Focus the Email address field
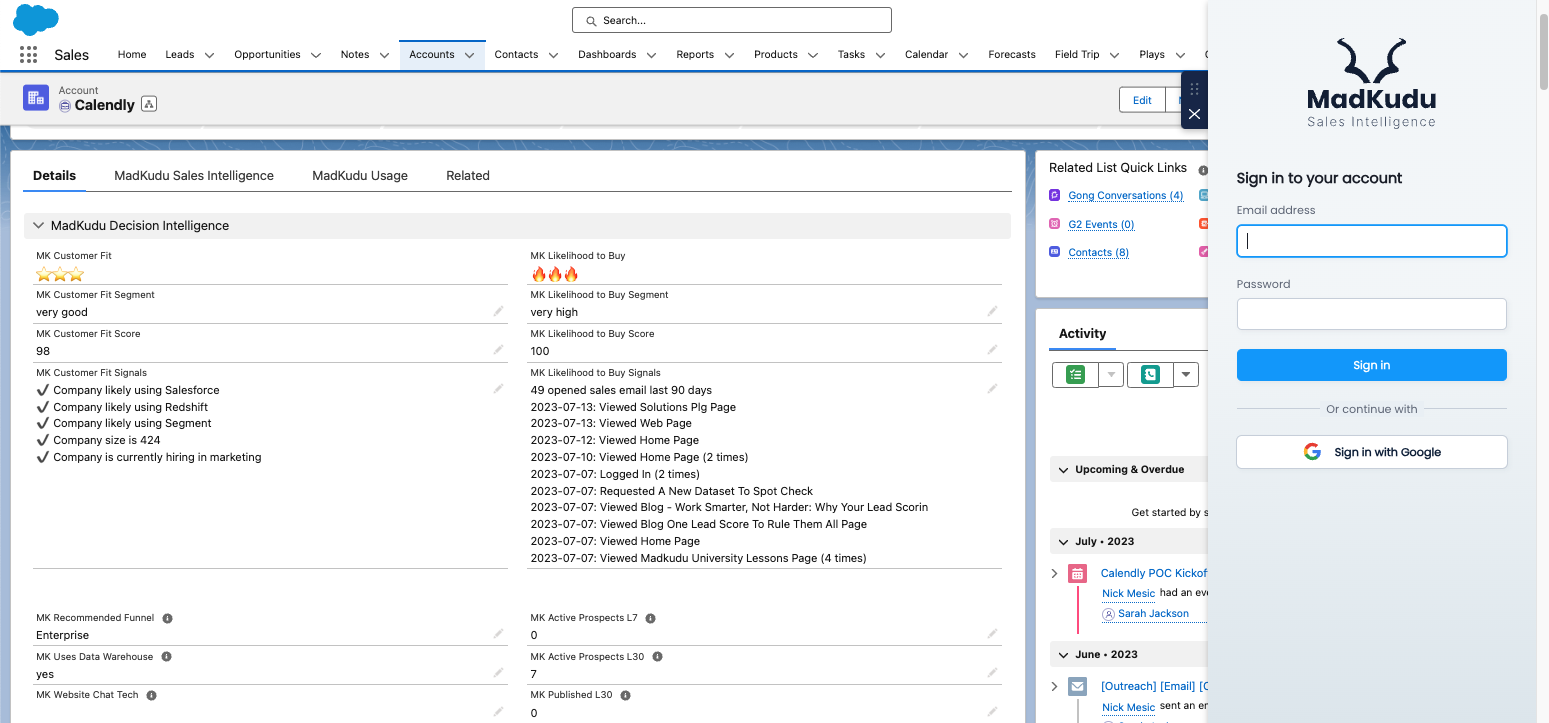Viewport: 1549px width, 723px height. click(1371, 241)
